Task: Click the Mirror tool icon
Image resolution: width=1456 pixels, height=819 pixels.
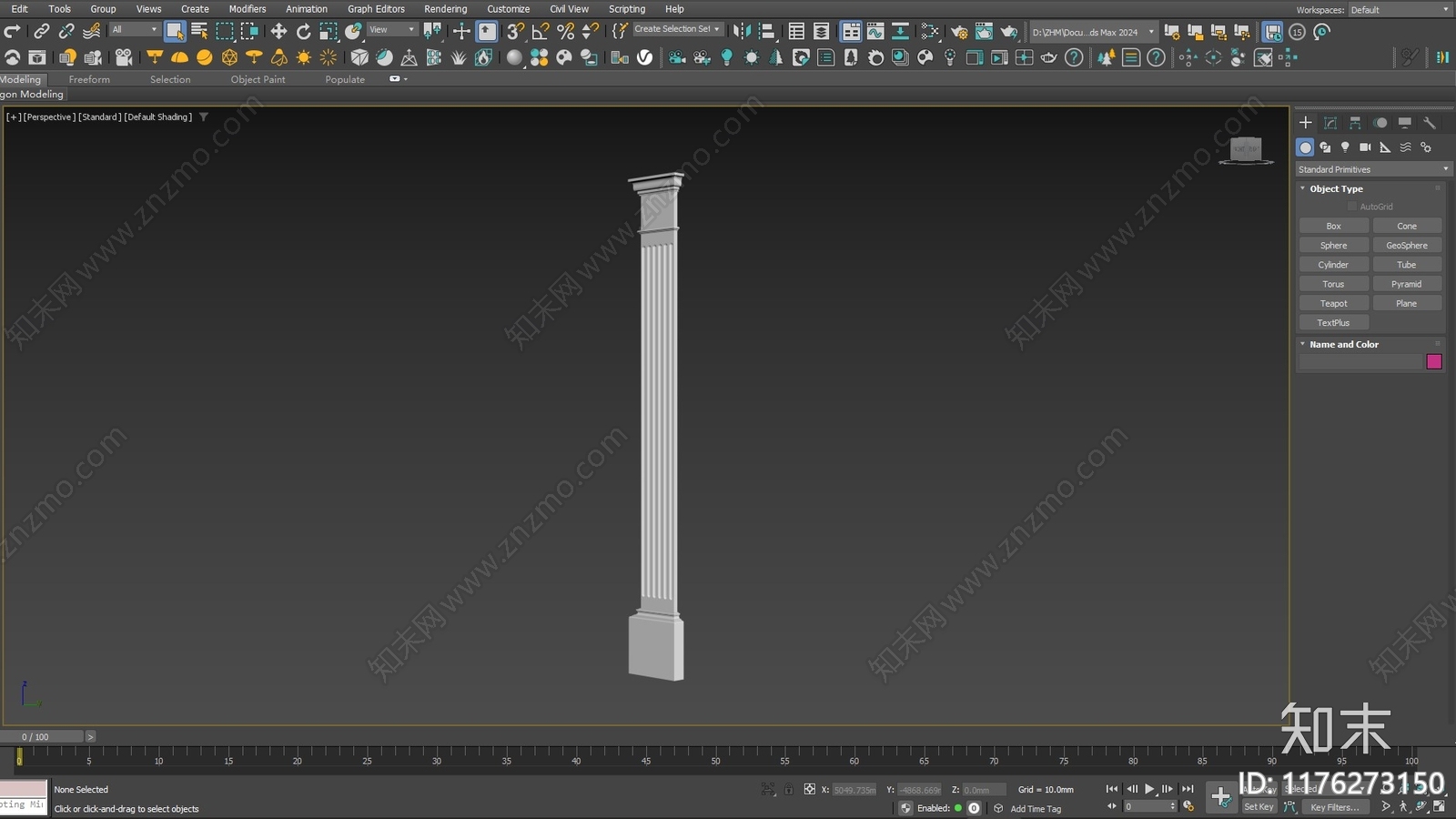Action: pyautogui.click(x=743, y=32)
